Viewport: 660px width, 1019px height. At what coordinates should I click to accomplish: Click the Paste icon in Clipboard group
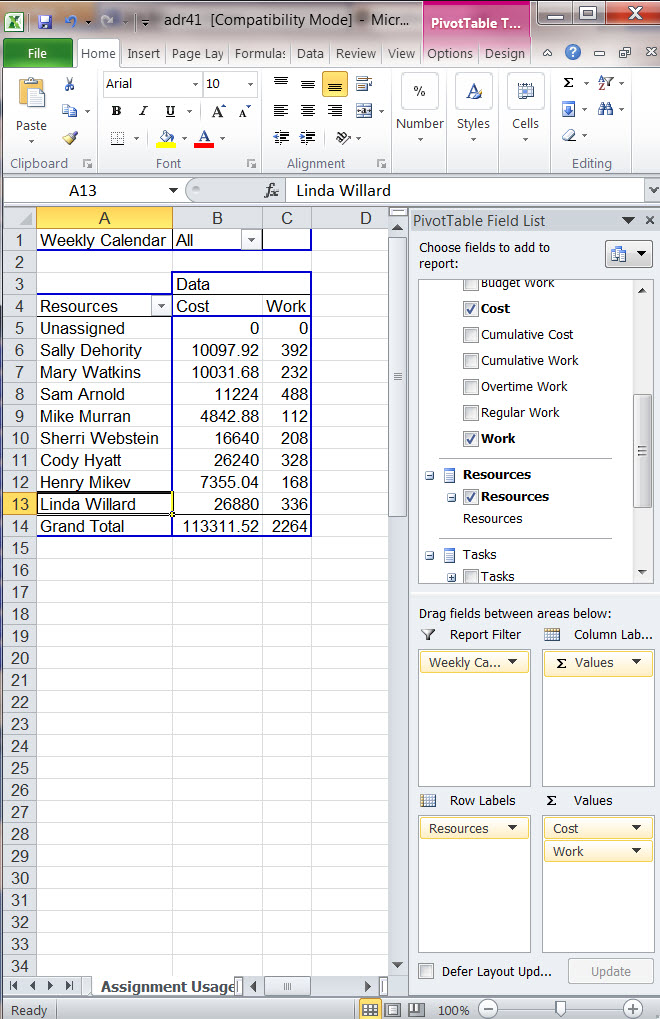pyautogui.click(x=31, y=95)
